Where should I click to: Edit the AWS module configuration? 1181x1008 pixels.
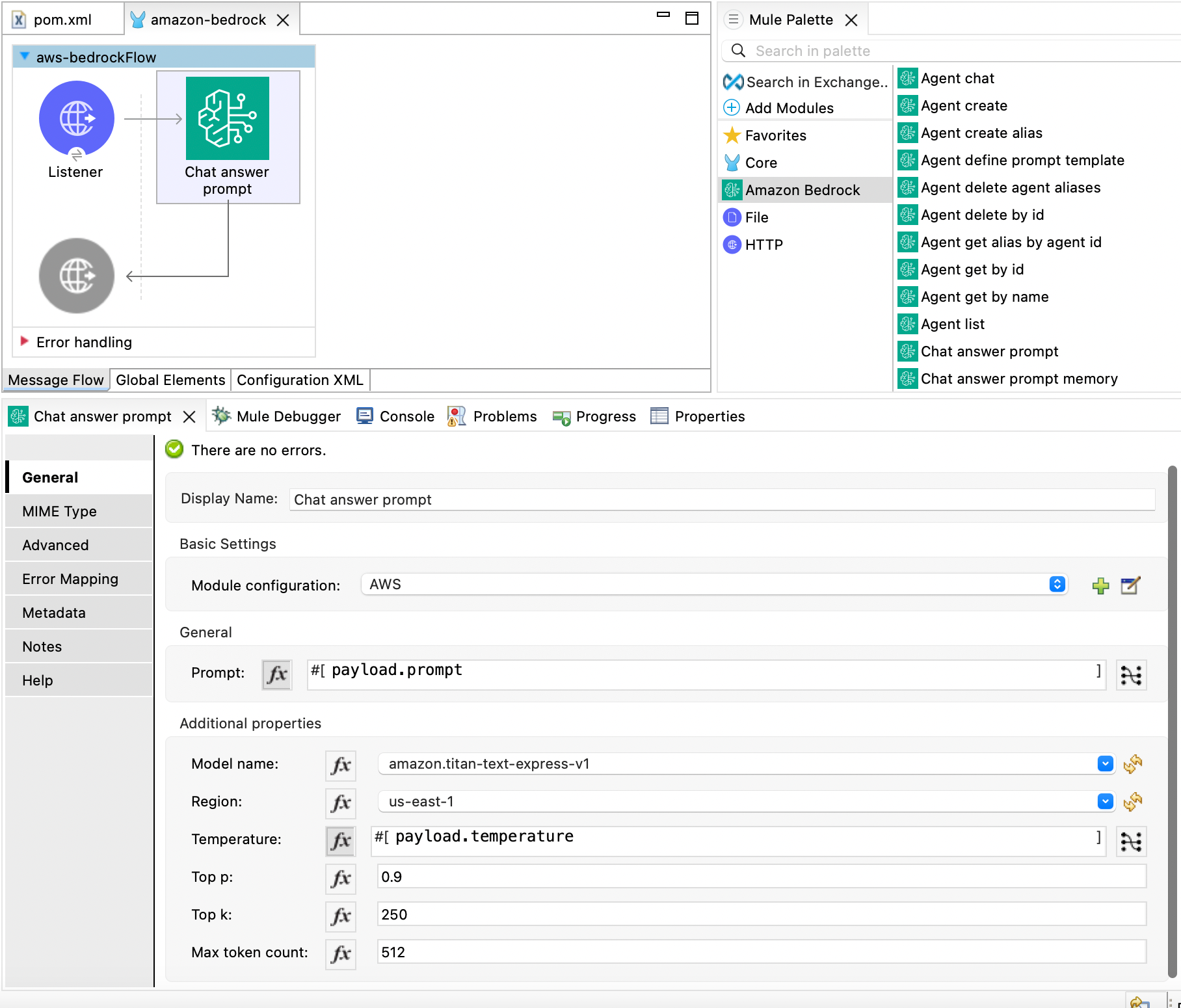pos(1130,585)
